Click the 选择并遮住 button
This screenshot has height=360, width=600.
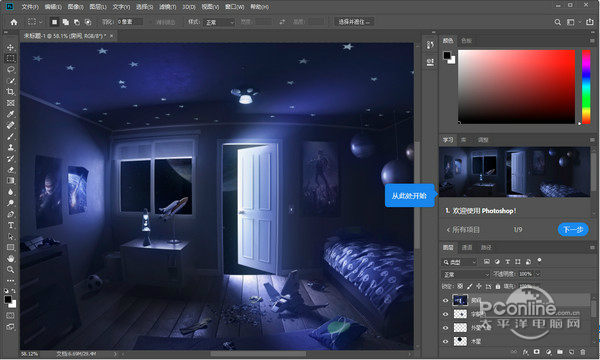click(x=354, y=22)
